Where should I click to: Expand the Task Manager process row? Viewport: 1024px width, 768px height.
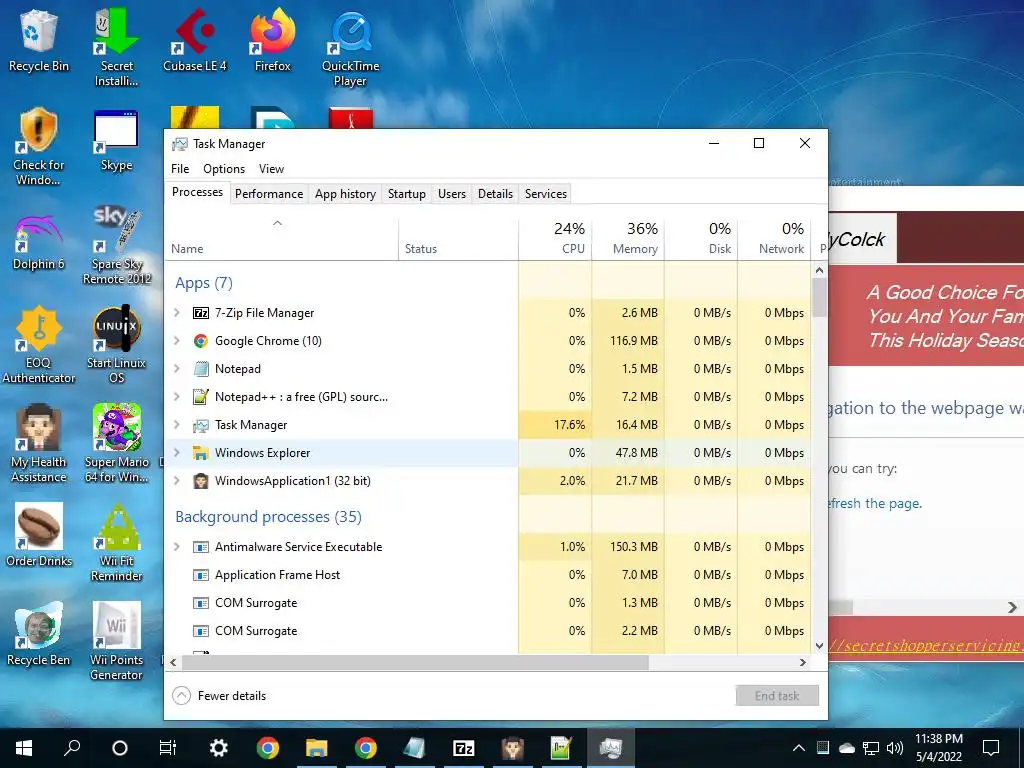pyautogui.click(x=176, y=425)
